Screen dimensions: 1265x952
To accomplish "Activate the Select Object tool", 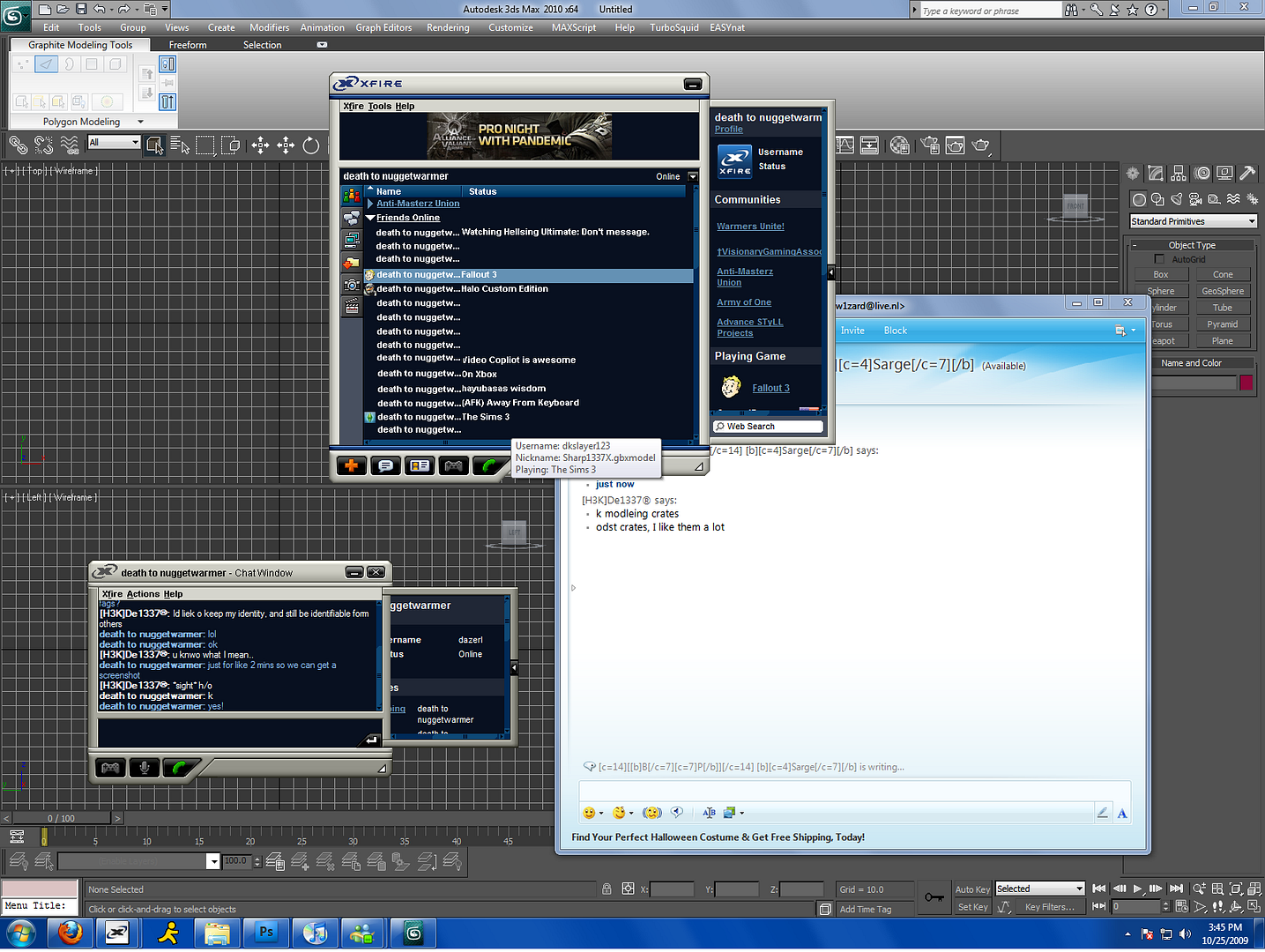I will point(155,145).
